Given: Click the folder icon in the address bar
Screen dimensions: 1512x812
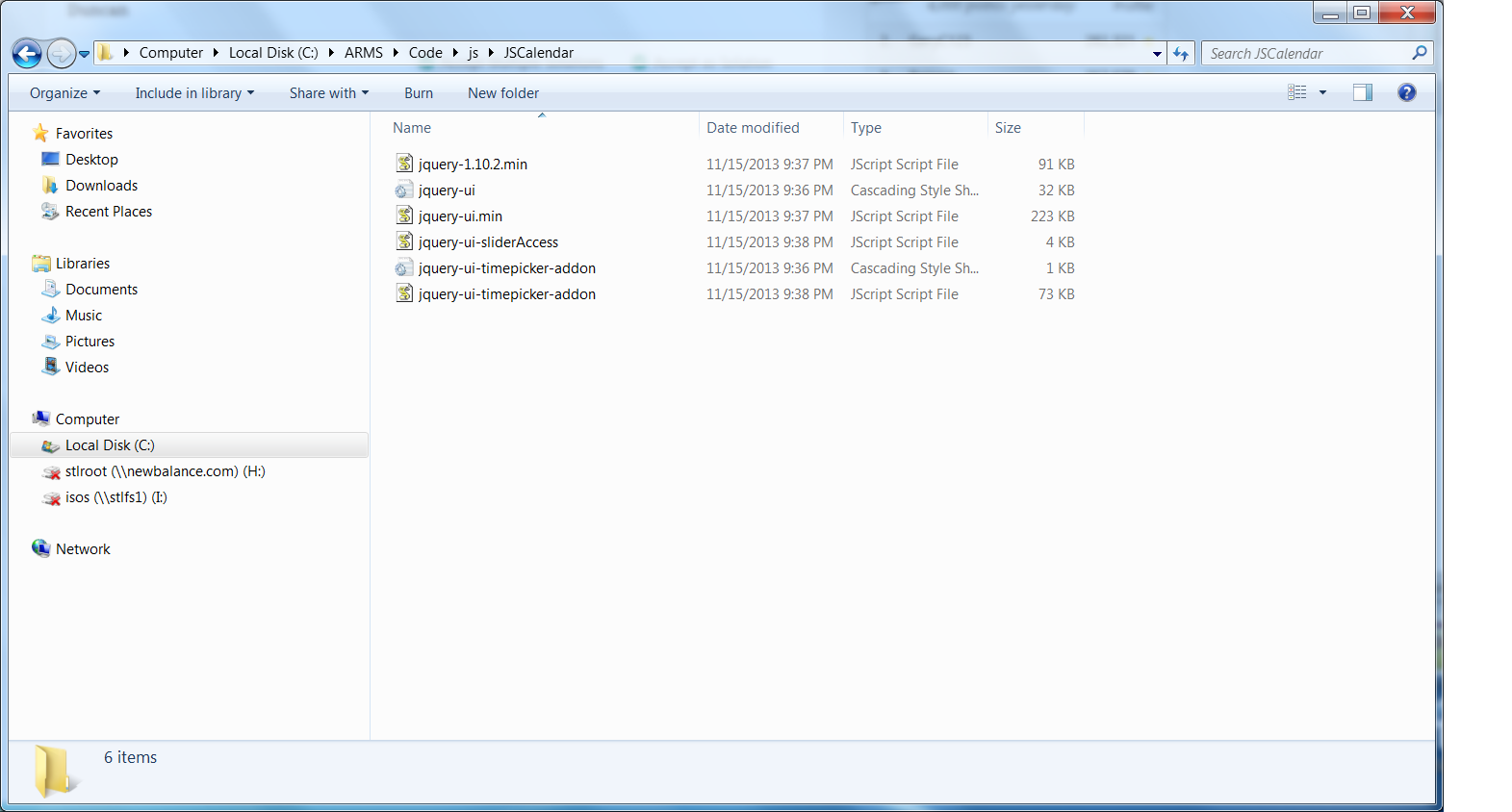Looking at the screenshot, I should (106, 53).
